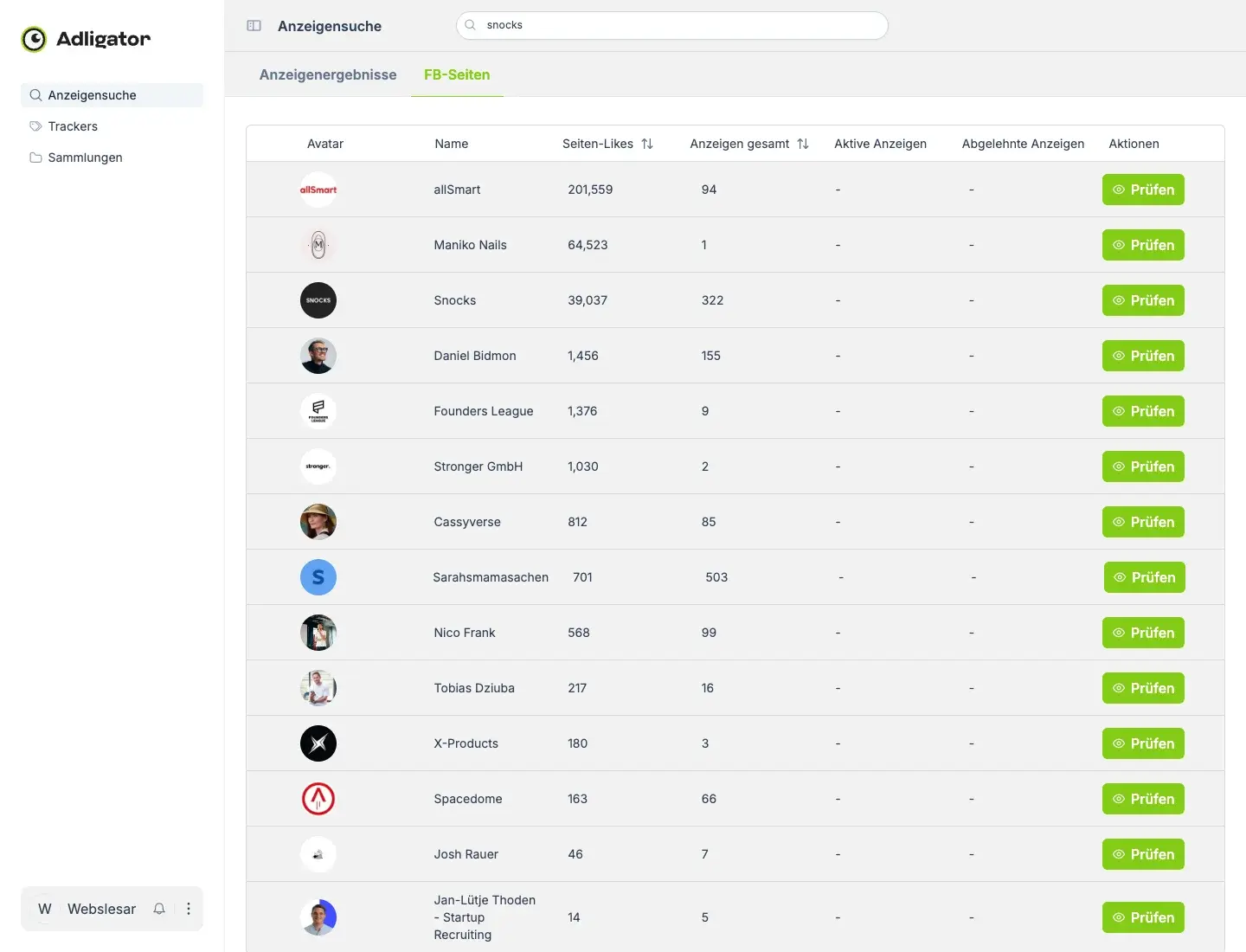Click Prüfen for Spacedome
Screen dimensions: 1246x952
pyautogui.click(x=1143, y=799)
